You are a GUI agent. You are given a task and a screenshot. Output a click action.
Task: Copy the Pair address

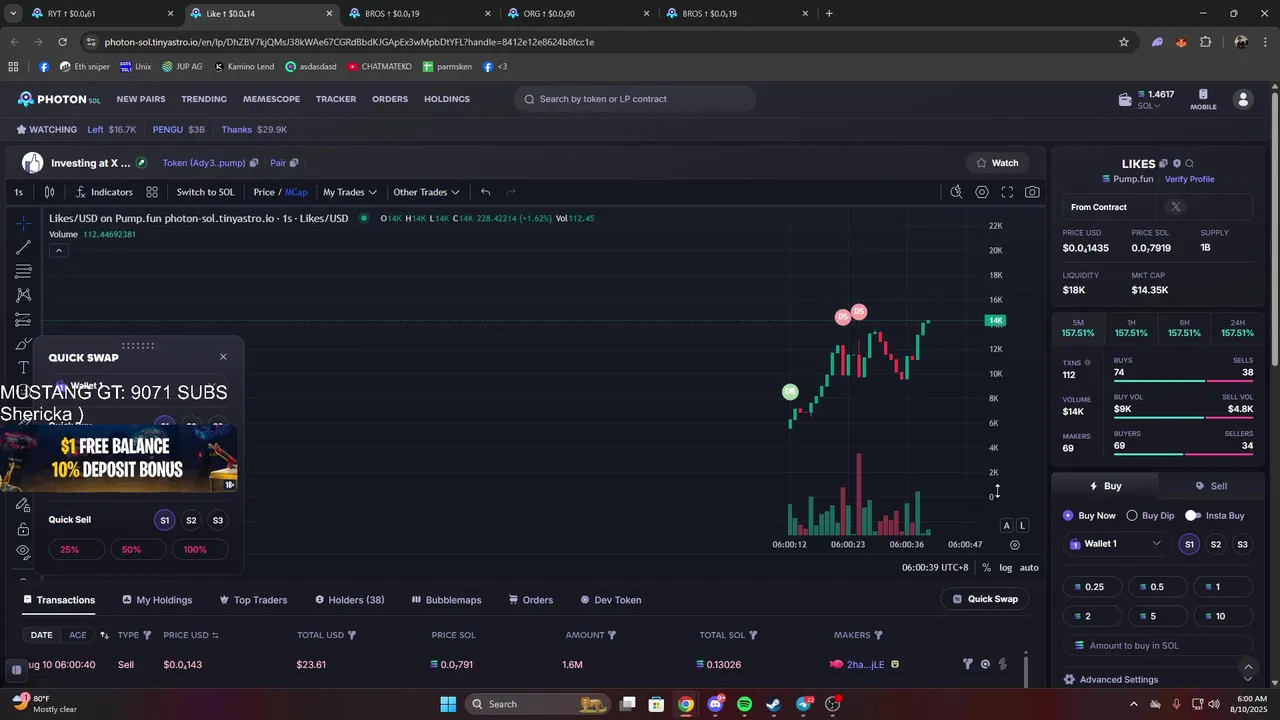tap(294, 163)
